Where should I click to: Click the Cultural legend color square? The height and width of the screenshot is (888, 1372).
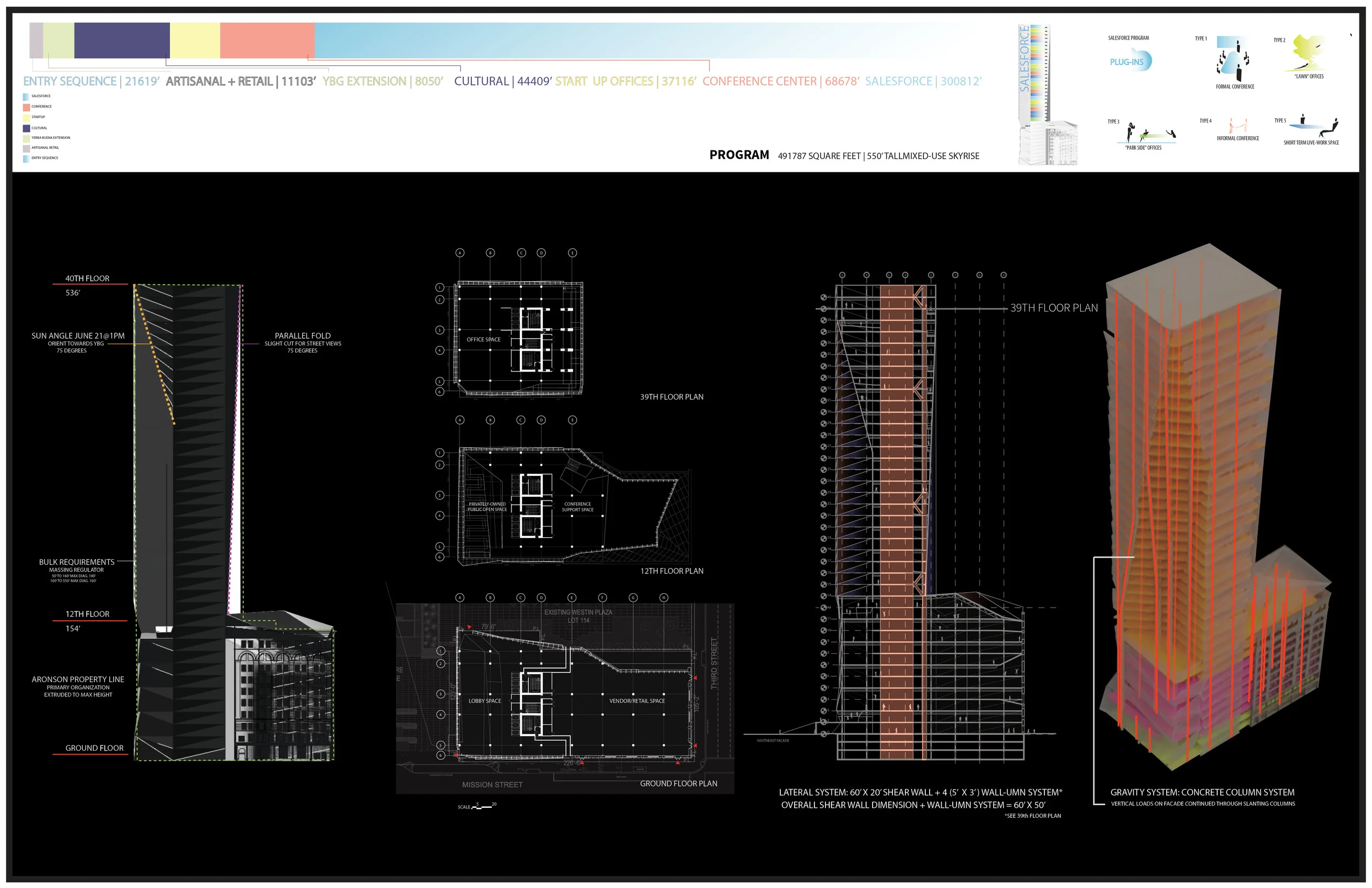[26, 128]
